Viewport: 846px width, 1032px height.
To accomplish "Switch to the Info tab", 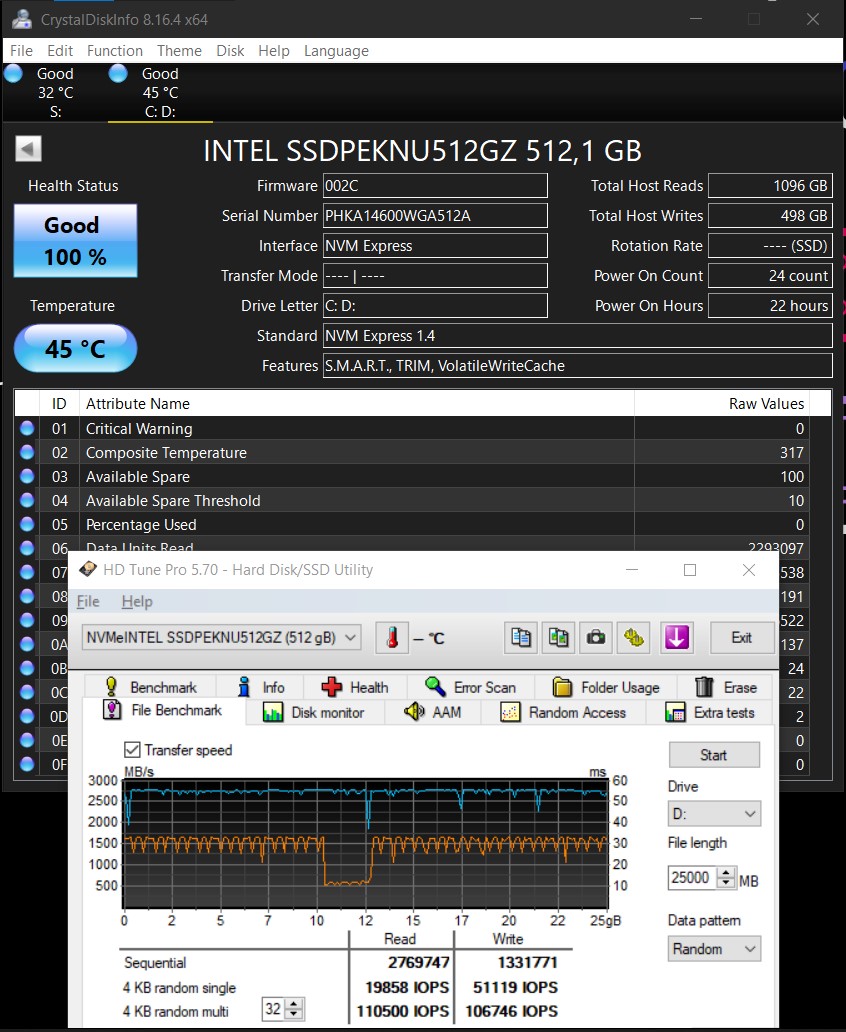I will click(261, 687).
